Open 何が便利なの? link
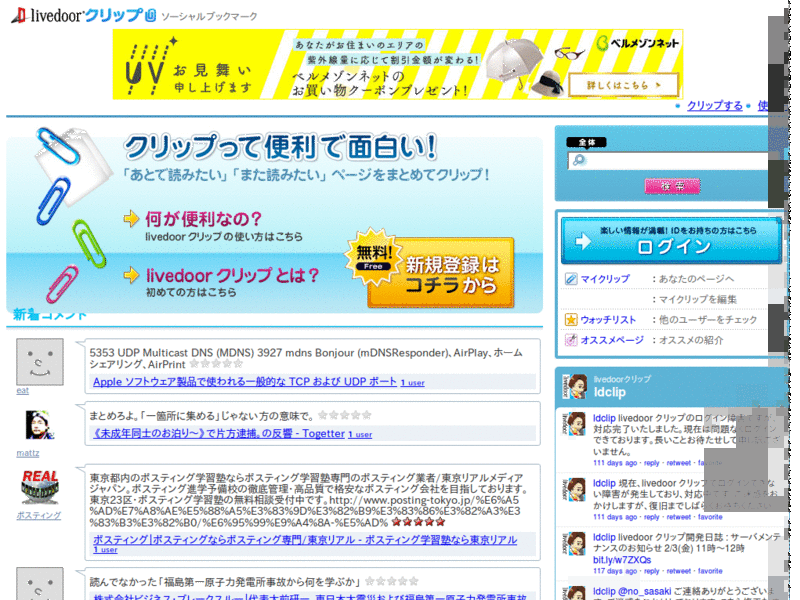 pos(203,219)
